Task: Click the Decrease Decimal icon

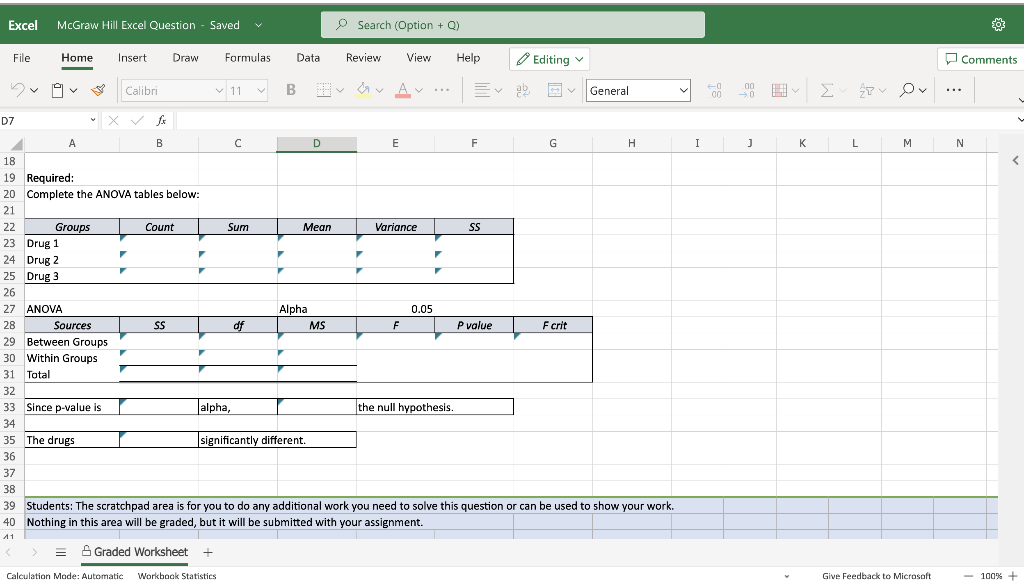Action: (x=747, y=90)
